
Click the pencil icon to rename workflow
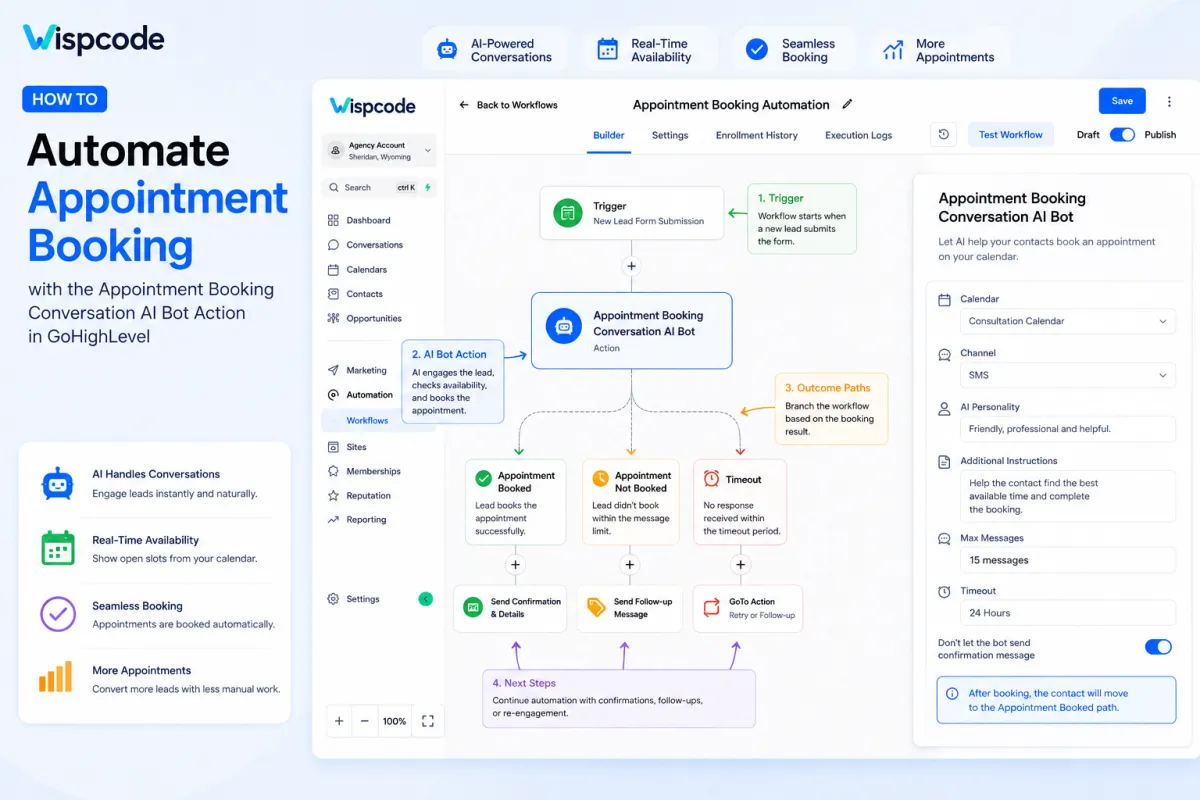pos(847,104)
